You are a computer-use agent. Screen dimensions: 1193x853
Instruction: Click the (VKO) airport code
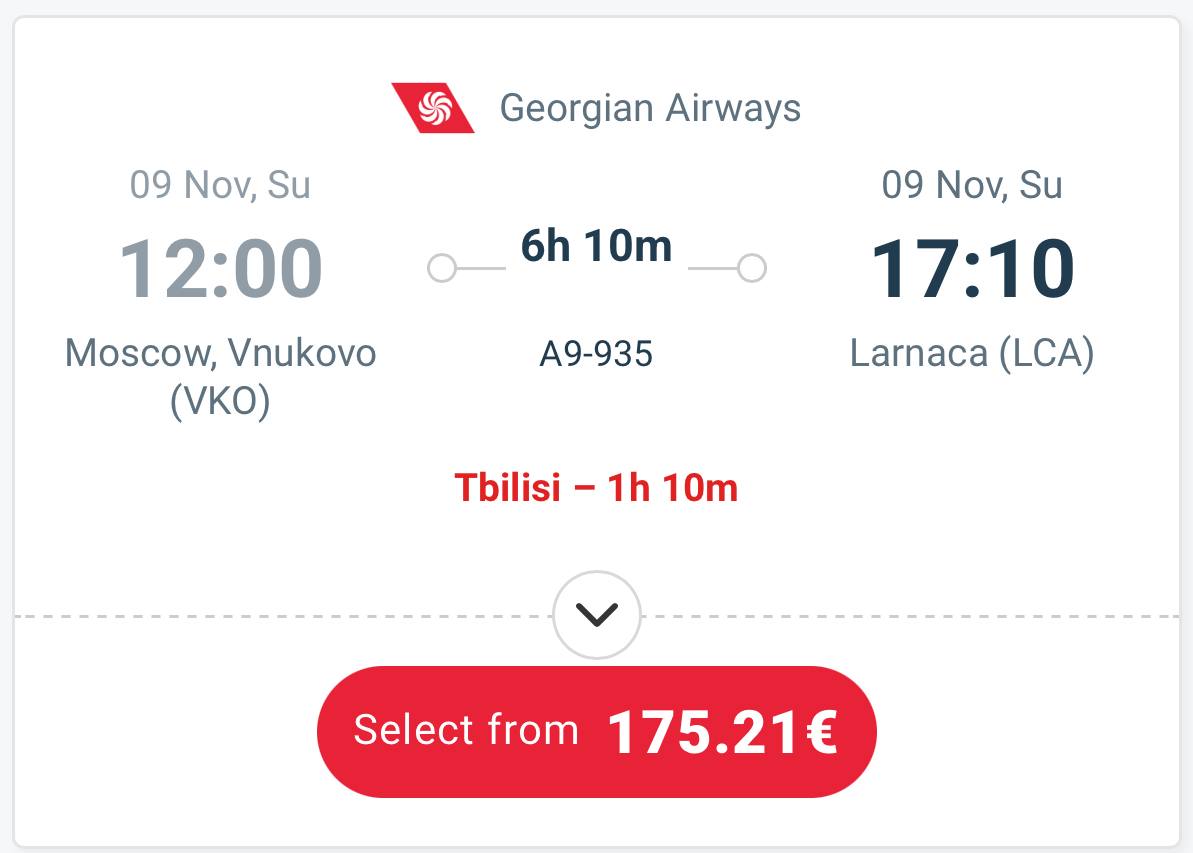click(220, 401)
